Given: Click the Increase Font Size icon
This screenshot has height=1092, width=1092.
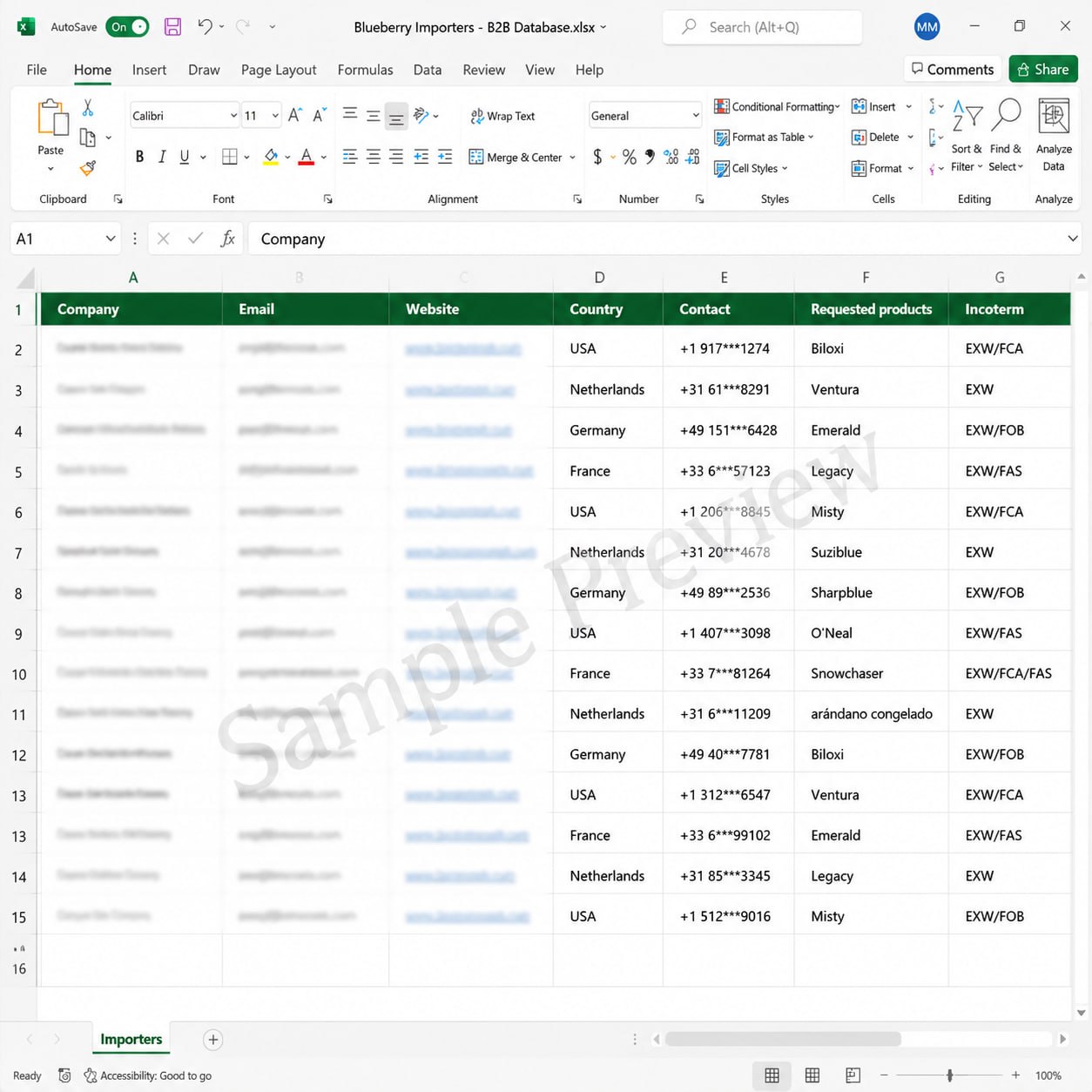Looking at the screenshot, I should click(x=295, y=115).
